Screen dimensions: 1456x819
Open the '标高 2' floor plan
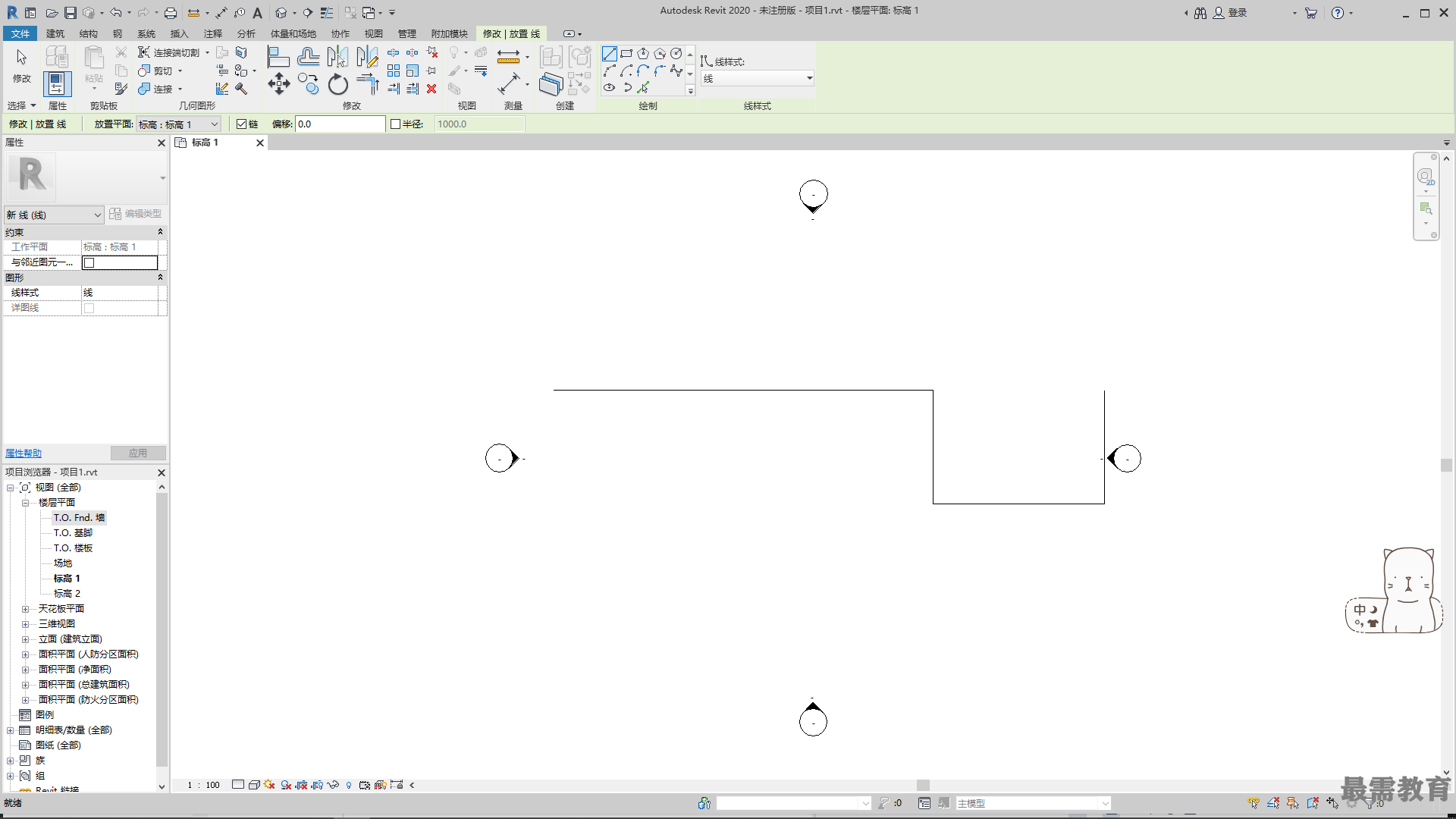67,594
